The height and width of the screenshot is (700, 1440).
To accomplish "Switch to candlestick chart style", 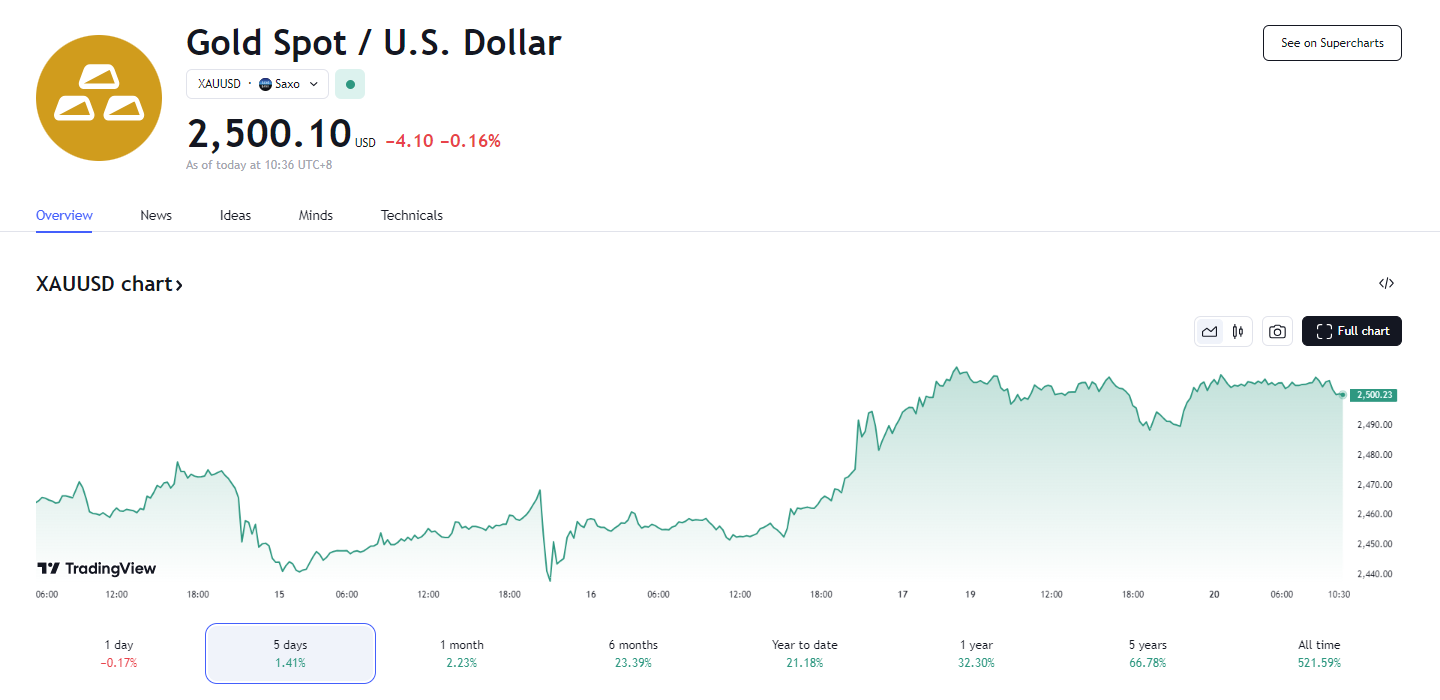I will pos(1237,331).
